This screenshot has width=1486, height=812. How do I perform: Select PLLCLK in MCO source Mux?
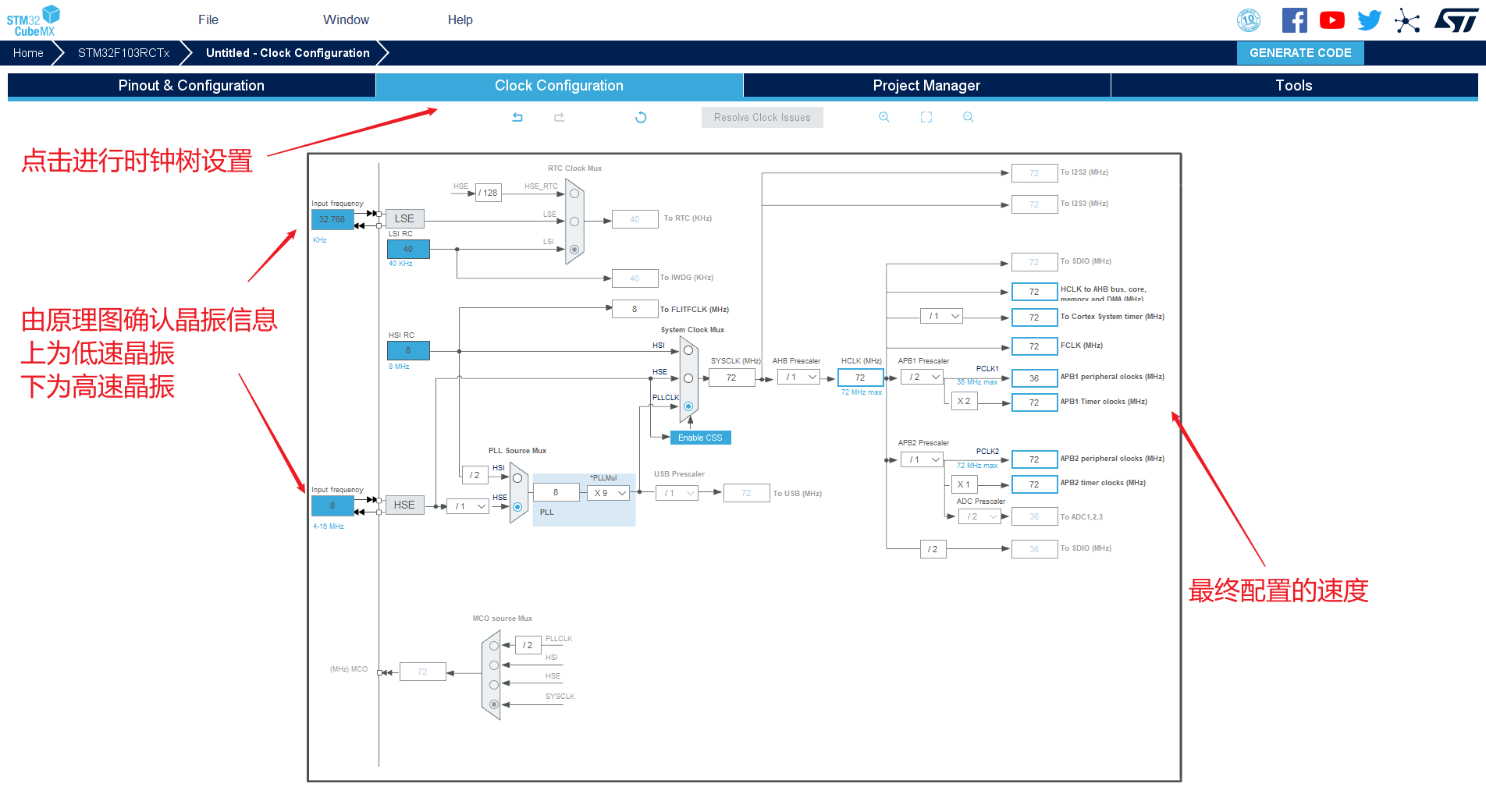click(x=494, y=646)
